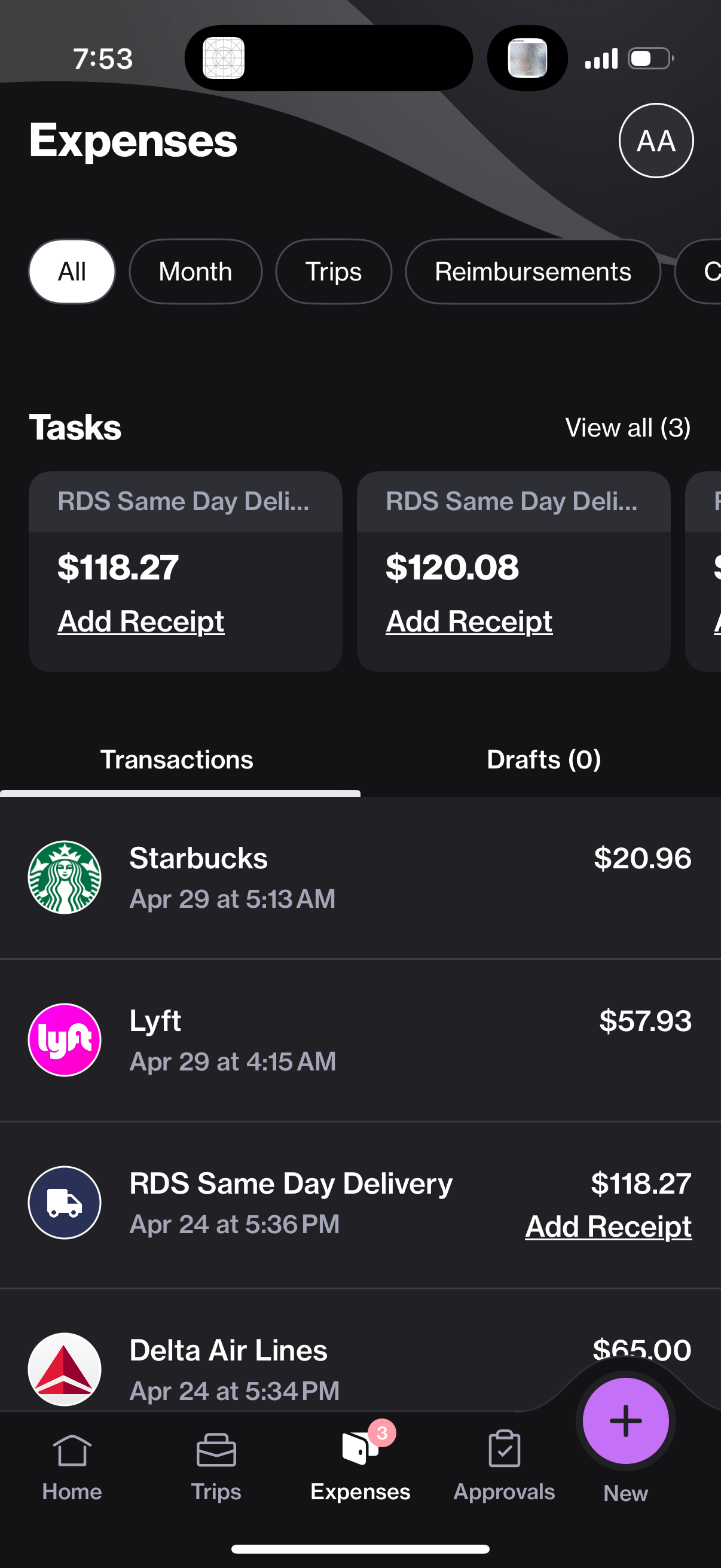Select the Trips filter chip

click(x=334, y=271)
